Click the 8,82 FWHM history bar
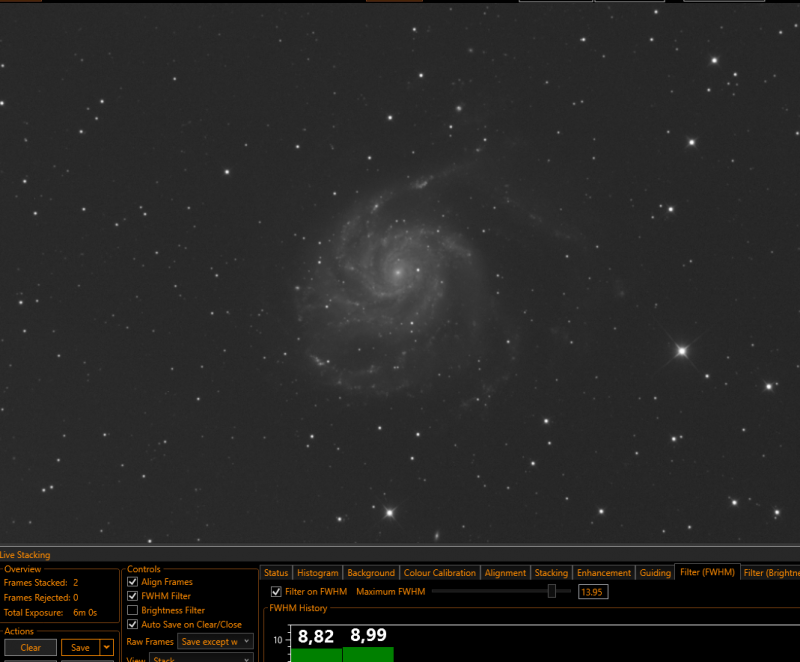Image resolution: width=800 pixels, height=662 pixels. pos(316,654)
